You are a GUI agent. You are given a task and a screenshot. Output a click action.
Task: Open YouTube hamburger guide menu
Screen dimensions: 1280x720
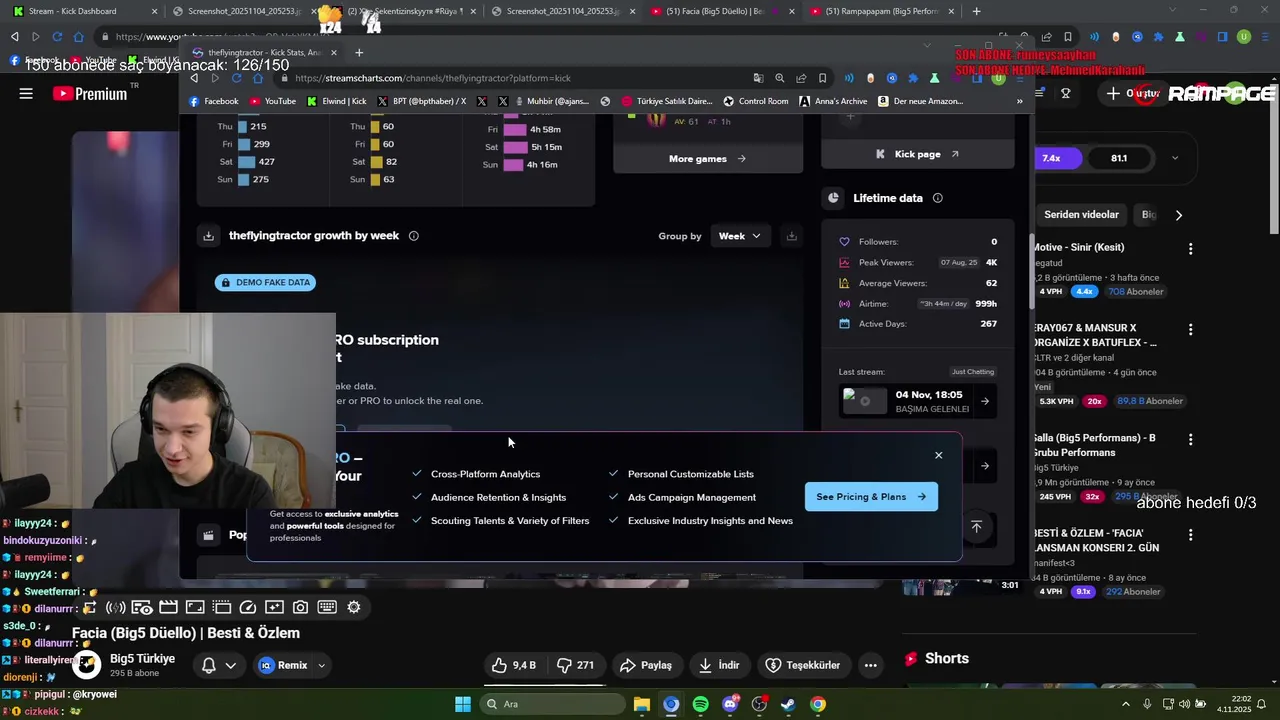click(x=26, y=94)
